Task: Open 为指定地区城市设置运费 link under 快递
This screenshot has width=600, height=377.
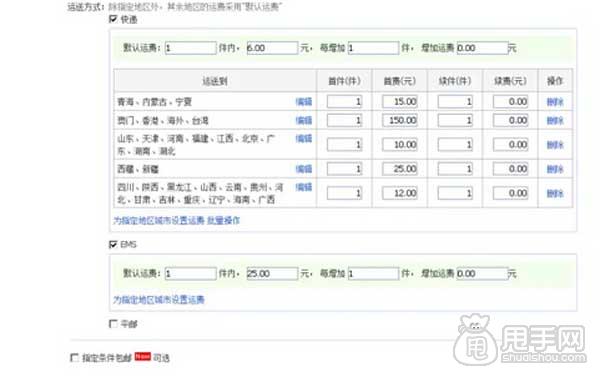Action: pyautogui.click(x=159, y=220)
